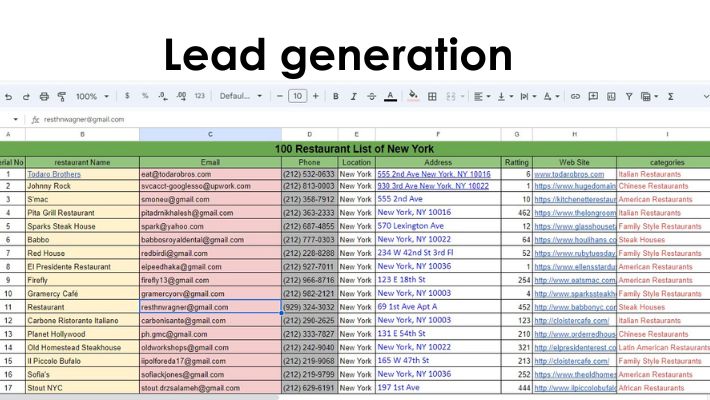The width and height of the screenshot is (710, 400).
Task: Click the fill color paint bucket
Action: [x=413, y=97]
